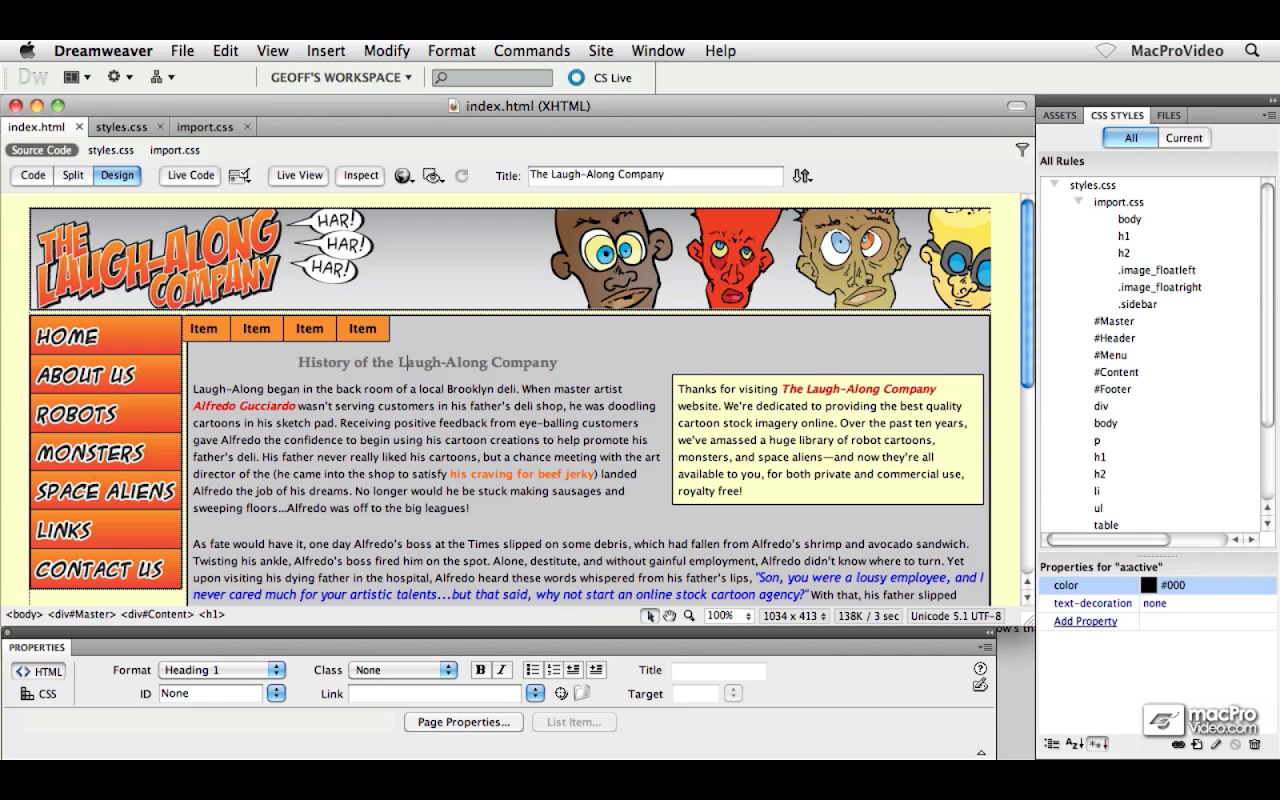Click the Page Properties button
The image size is (1280, 800).
(463, 722)
